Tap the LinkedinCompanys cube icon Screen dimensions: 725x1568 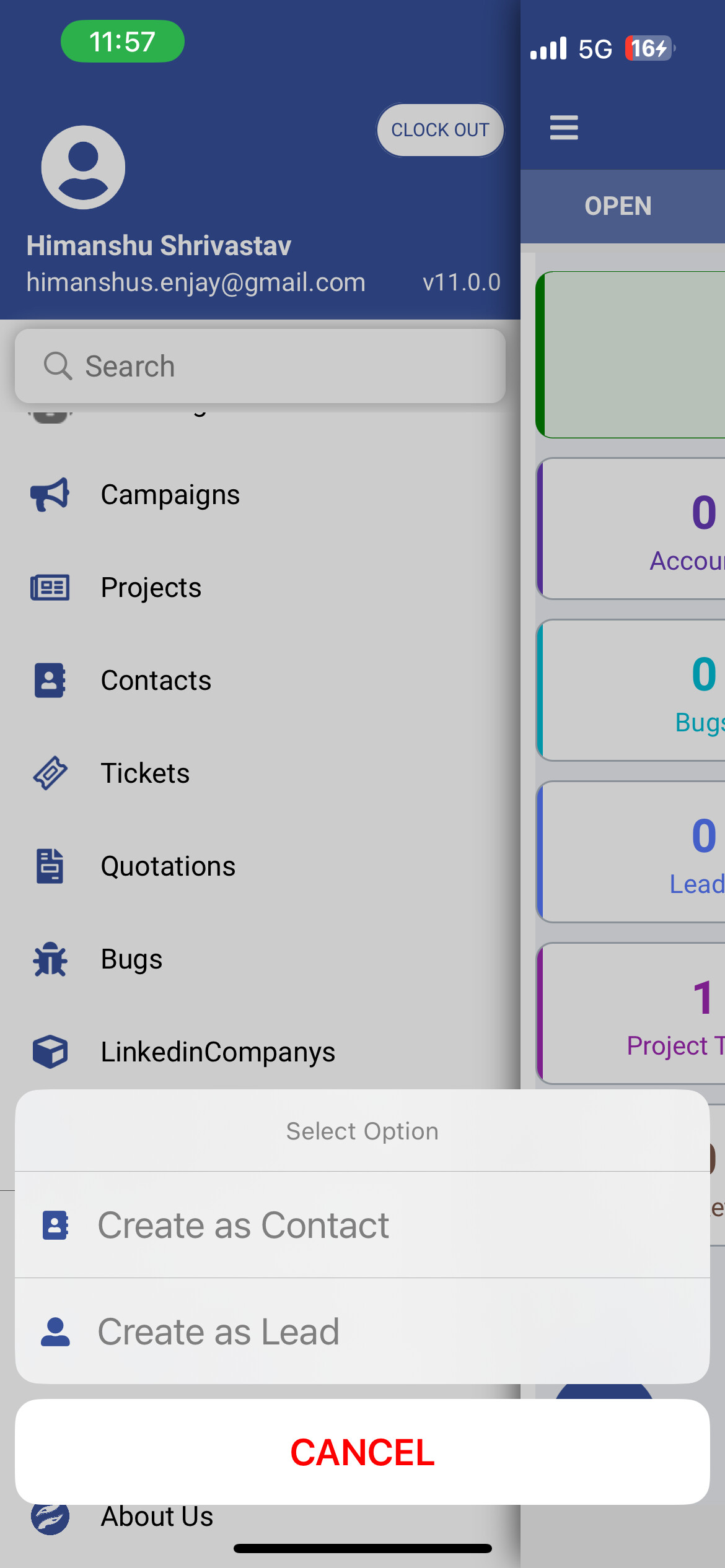tap(50, 1052)
